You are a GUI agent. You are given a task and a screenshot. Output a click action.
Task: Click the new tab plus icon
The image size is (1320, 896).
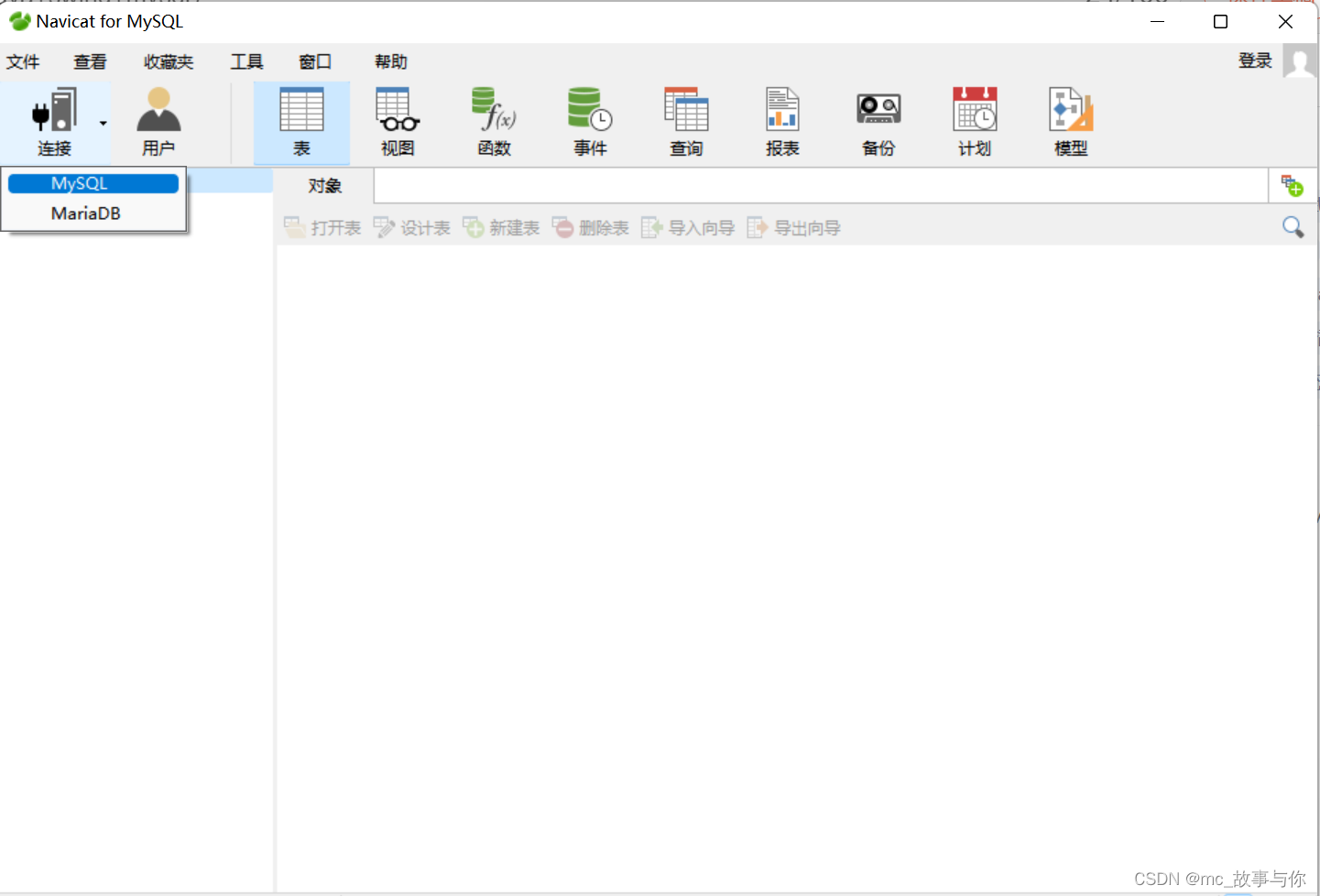click(x=1292, y=186)
